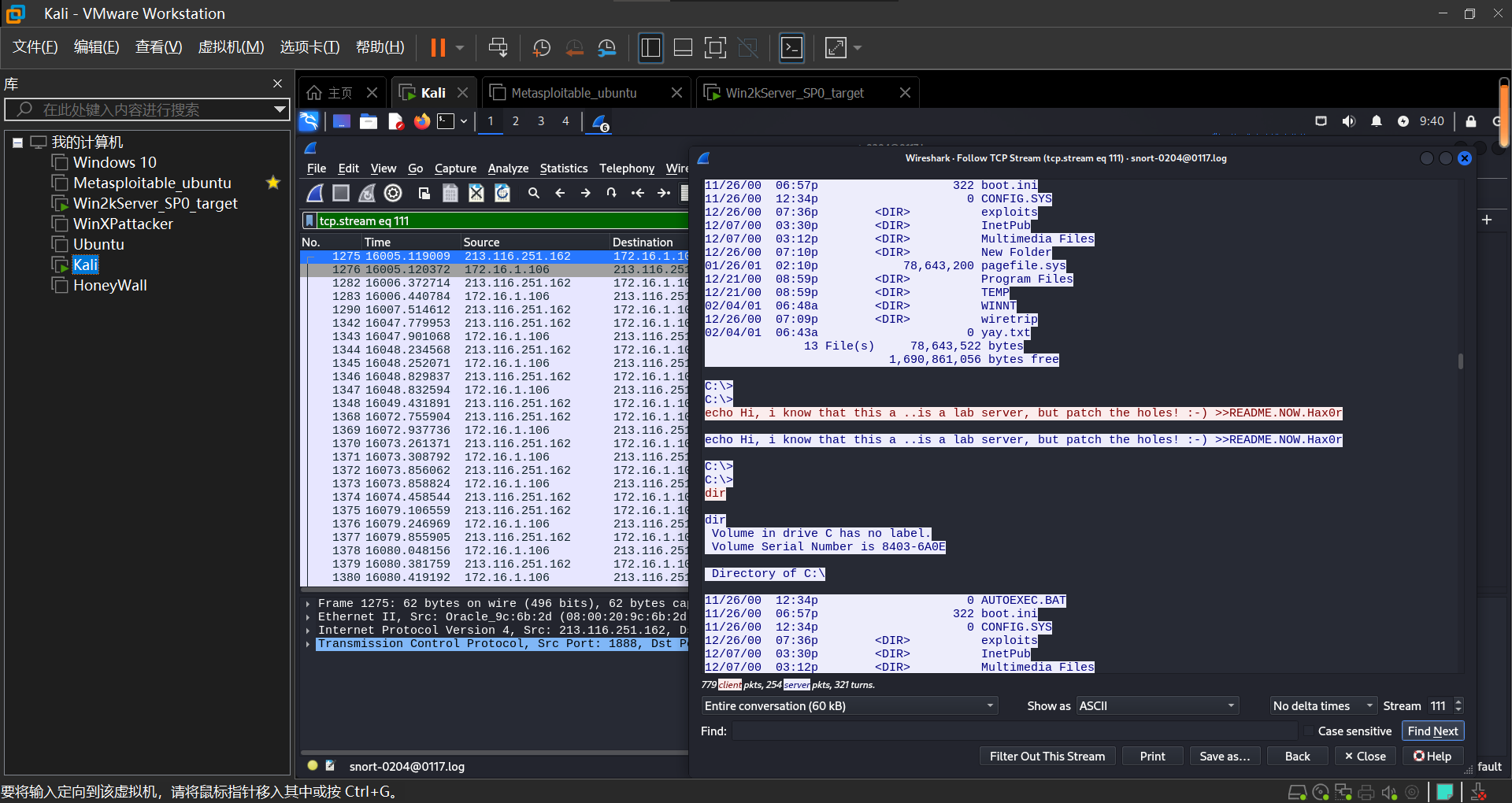
Task: Enable the Case sensitive checkbox
Action: pos(1308,731)
